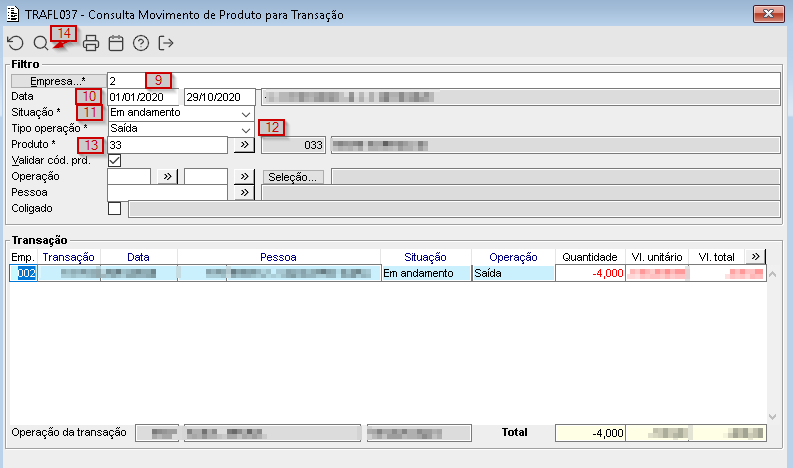Click Saída cell in grid row
Screen dimensions: 793x468
tap(513, 273)
